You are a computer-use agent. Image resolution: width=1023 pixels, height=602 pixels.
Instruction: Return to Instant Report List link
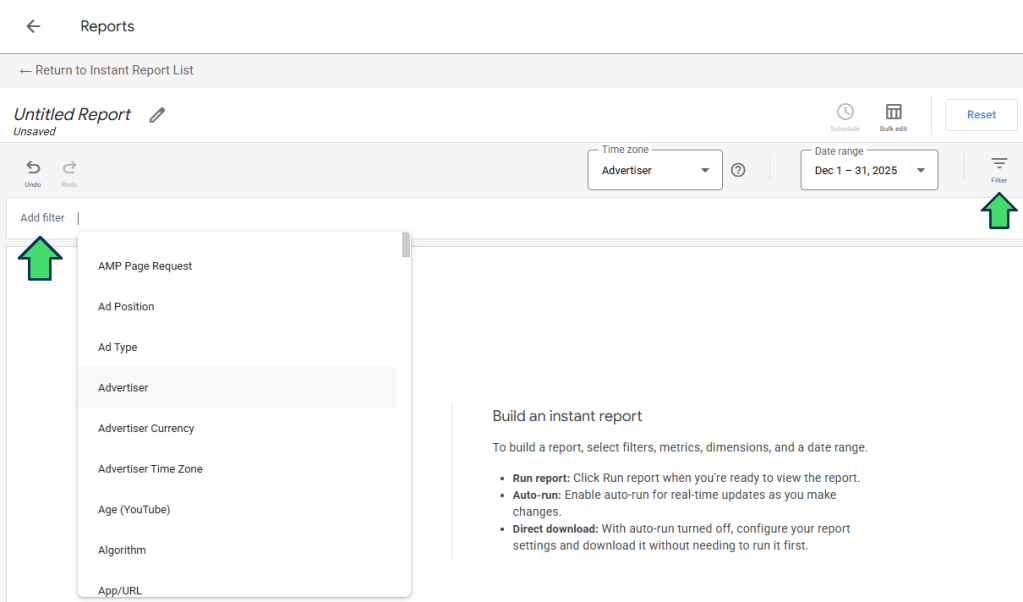click(106, 70)
